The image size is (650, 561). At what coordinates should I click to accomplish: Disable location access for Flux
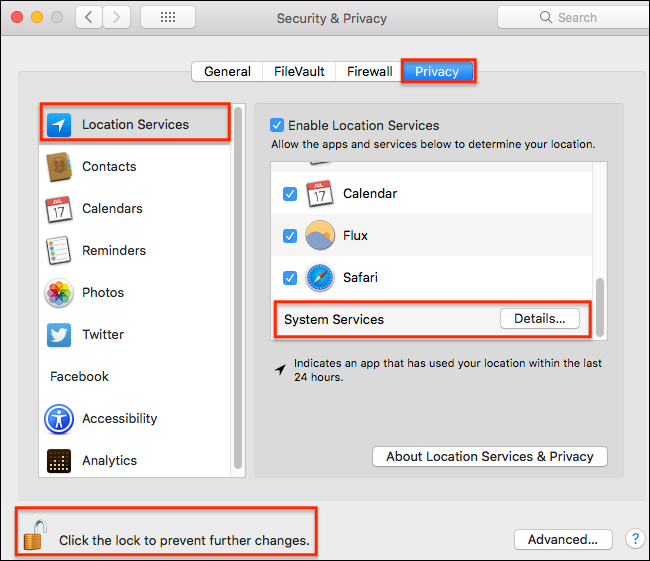pos(290,236)
